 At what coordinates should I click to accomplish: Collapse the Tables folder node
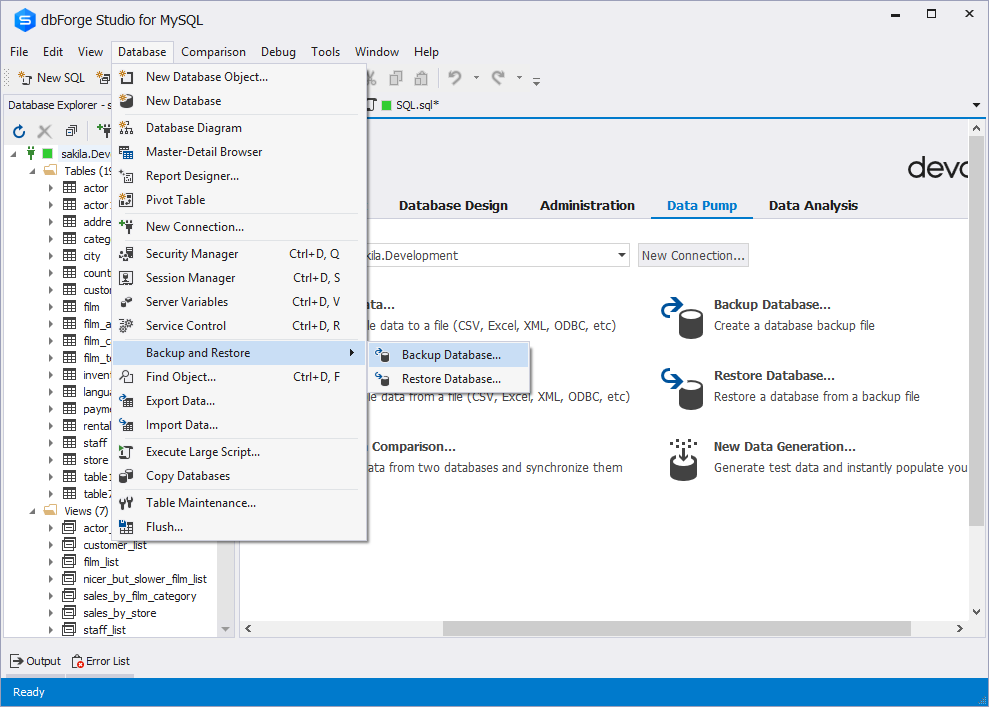tap(32, 171)
